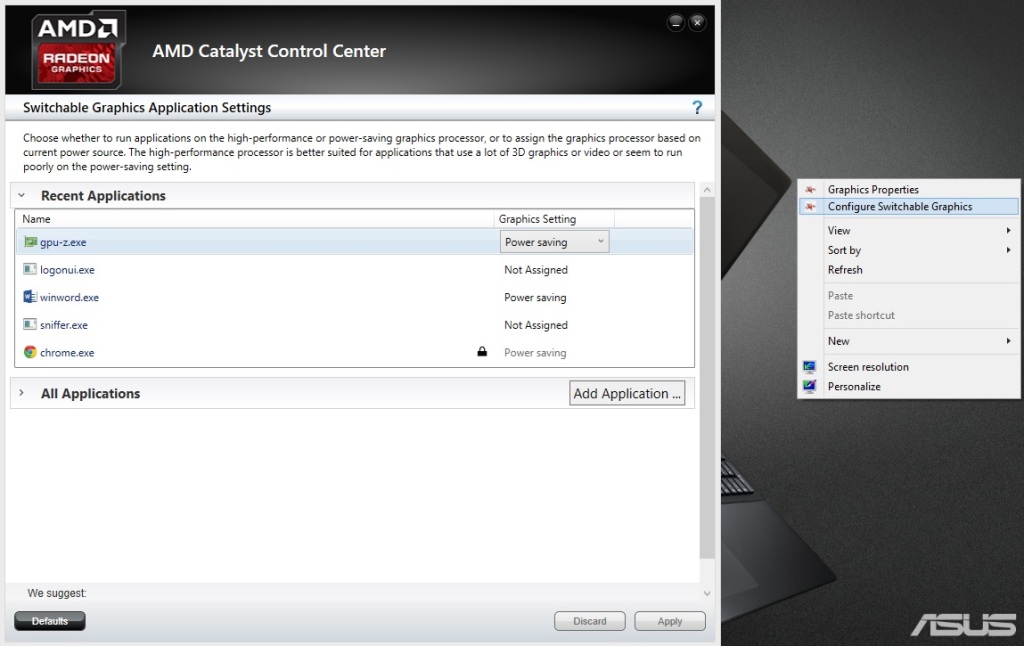Collapse the Recent Applications section
Image resolution: width=1024 pixels, height=646 pixels.
[22, 195]
